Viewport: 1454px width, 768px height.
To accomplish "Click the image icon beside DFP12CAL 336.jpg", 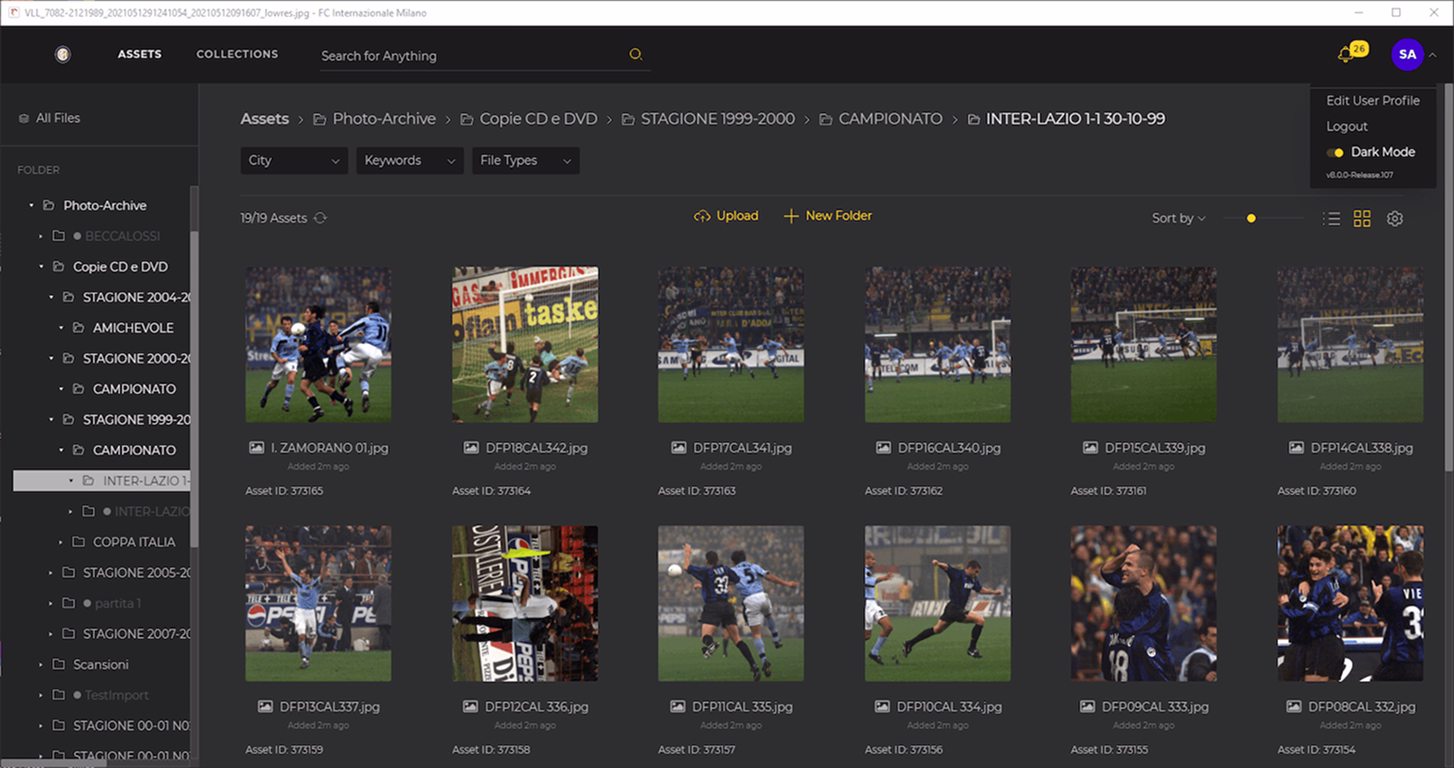I will point(470,707).
